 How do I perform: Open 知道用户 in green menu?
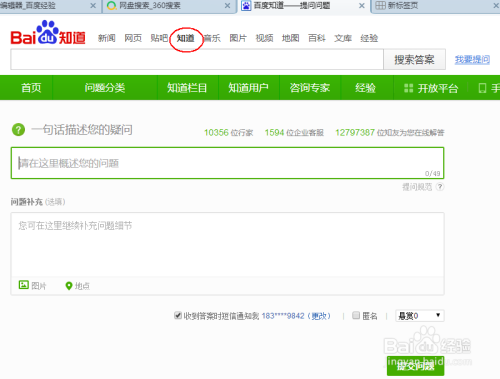[x=248, y=88]
